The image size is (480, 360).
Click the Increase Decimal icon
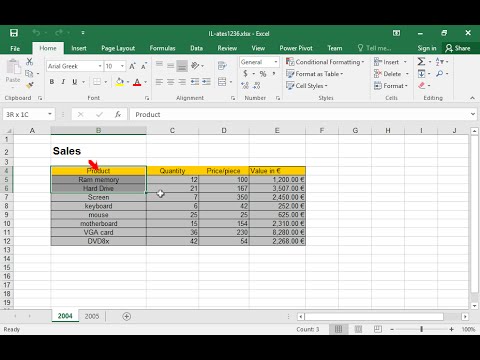coord(245,86)
